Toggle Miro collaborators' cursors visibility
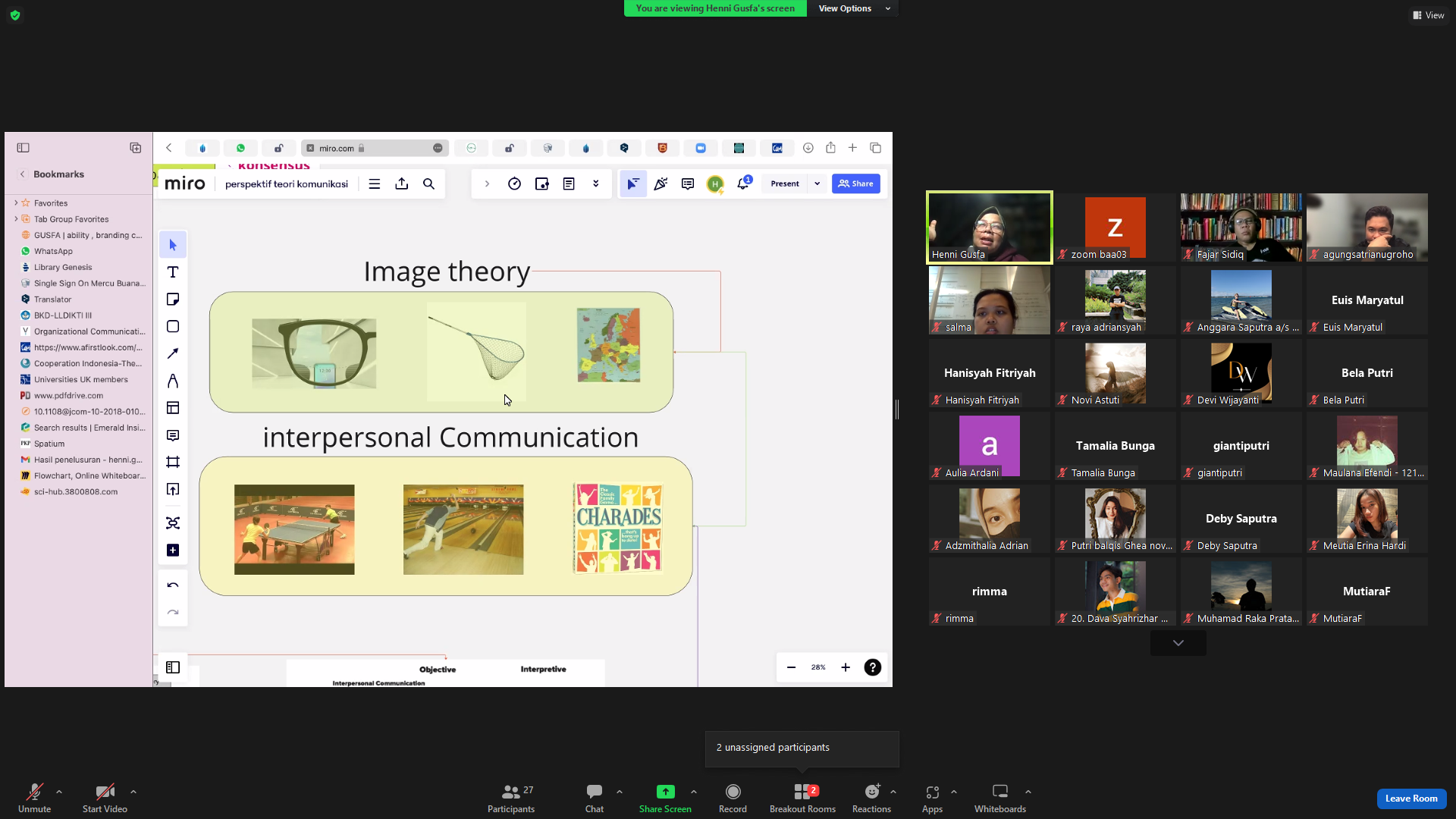This screenshot has height=819, width=1456. pos(633,184)
